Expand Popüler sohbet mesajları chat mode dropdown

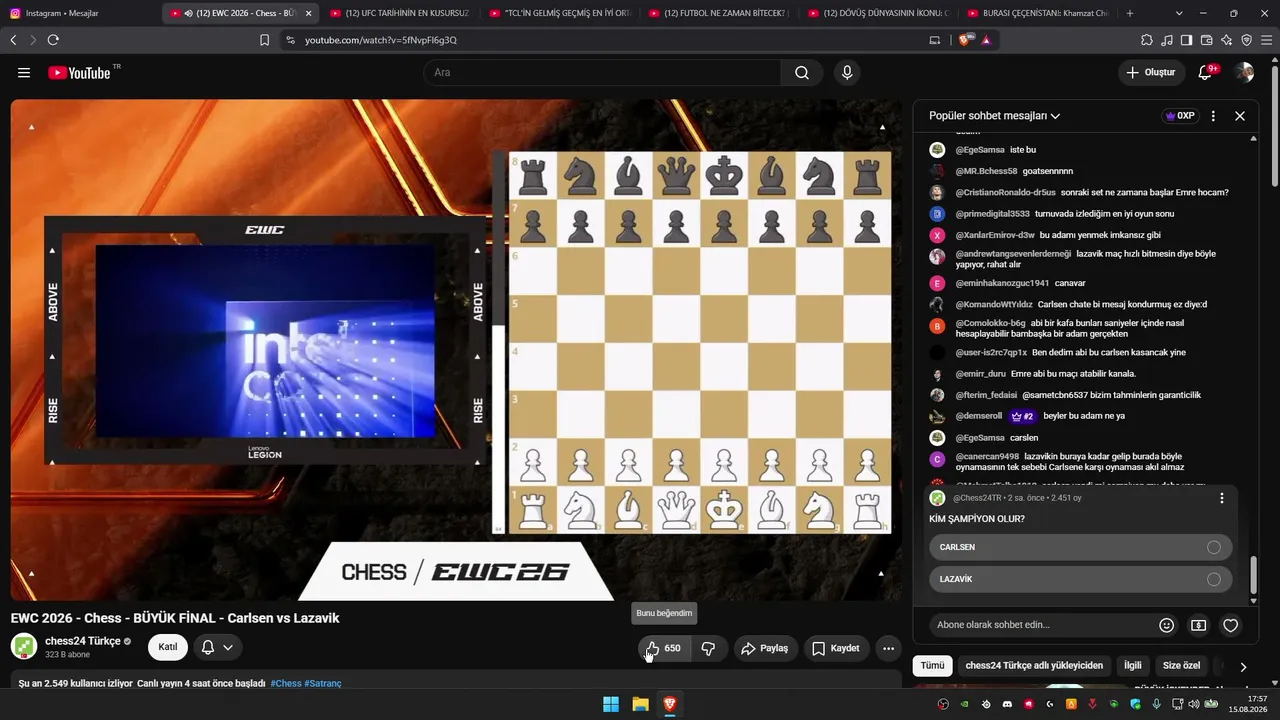pos(994,116)
